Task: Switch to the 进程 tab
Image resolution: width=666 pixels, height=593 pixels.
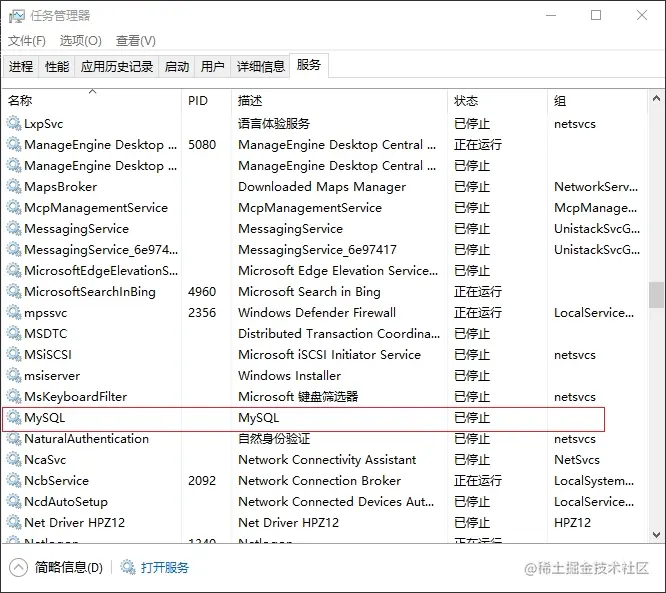Action: [x=21, y=66]
